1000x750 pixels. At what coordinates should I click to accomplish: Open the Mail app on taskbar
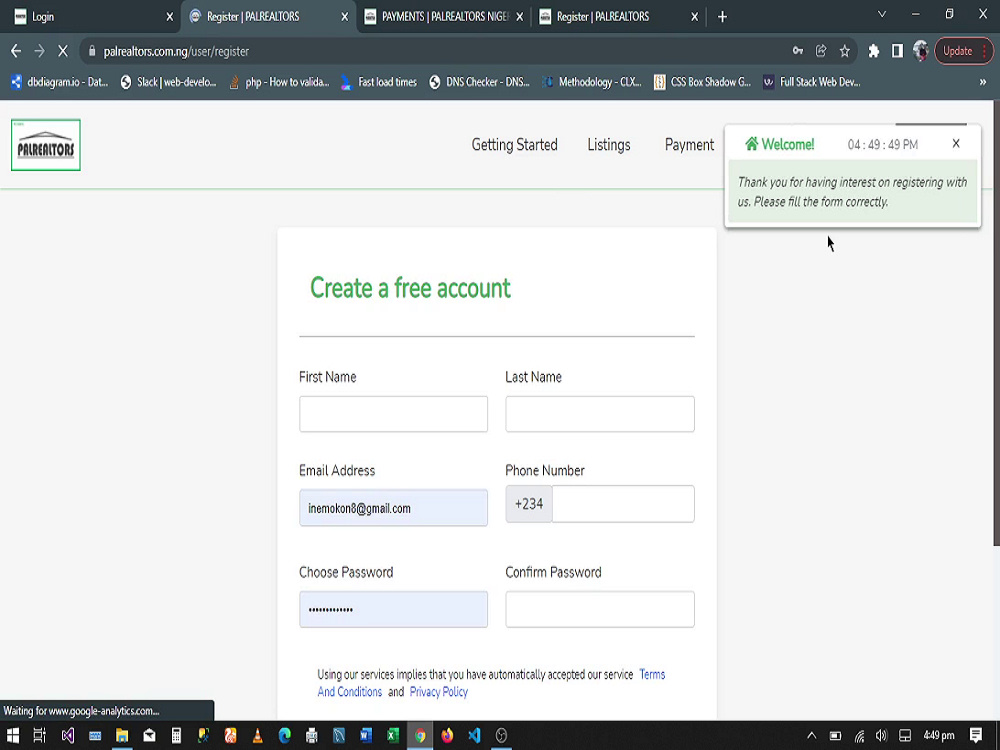[x=149, y=735]
